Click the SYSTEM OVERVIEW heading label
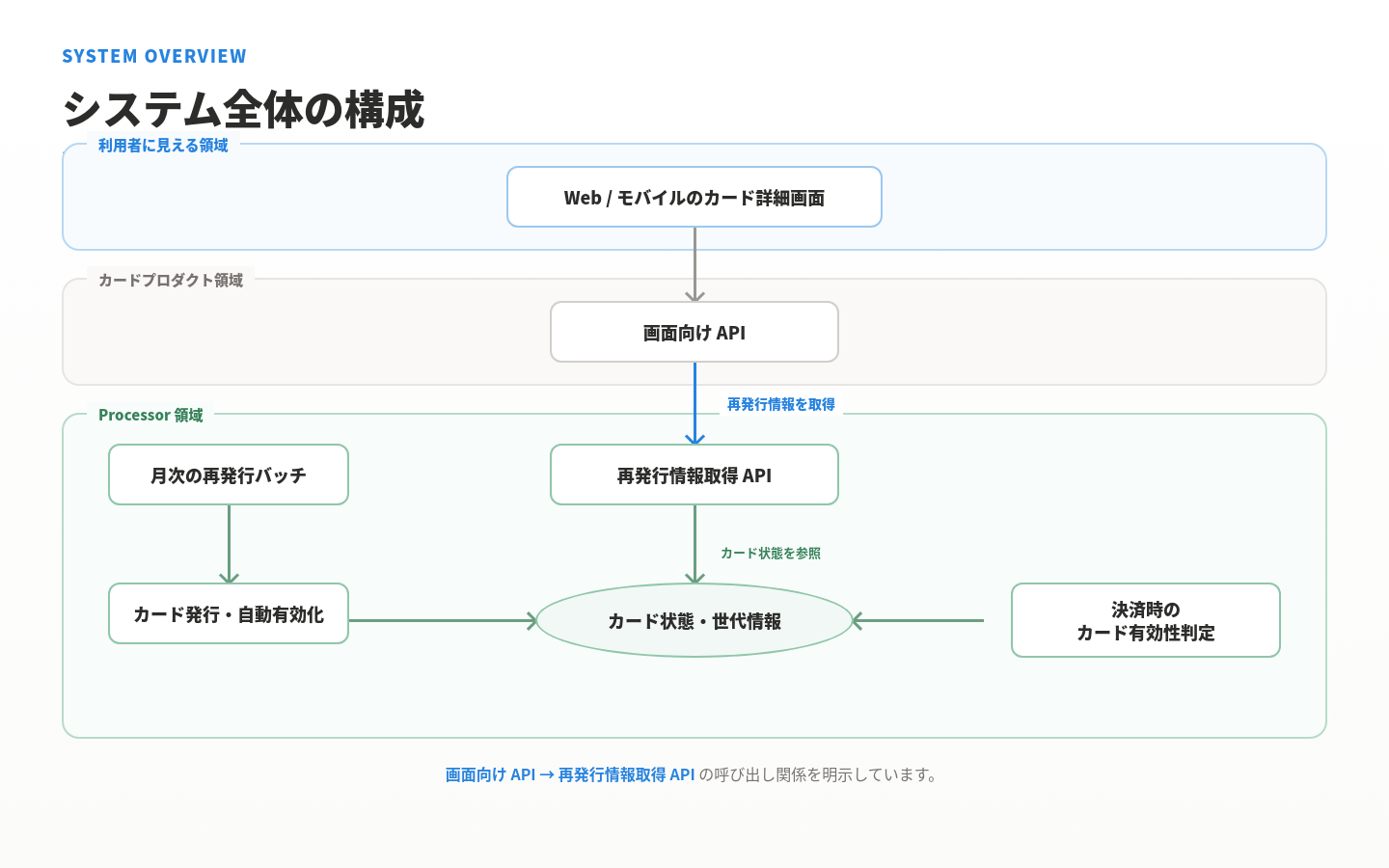Screen dimensions: 1389x868 (x=154, y=56)
